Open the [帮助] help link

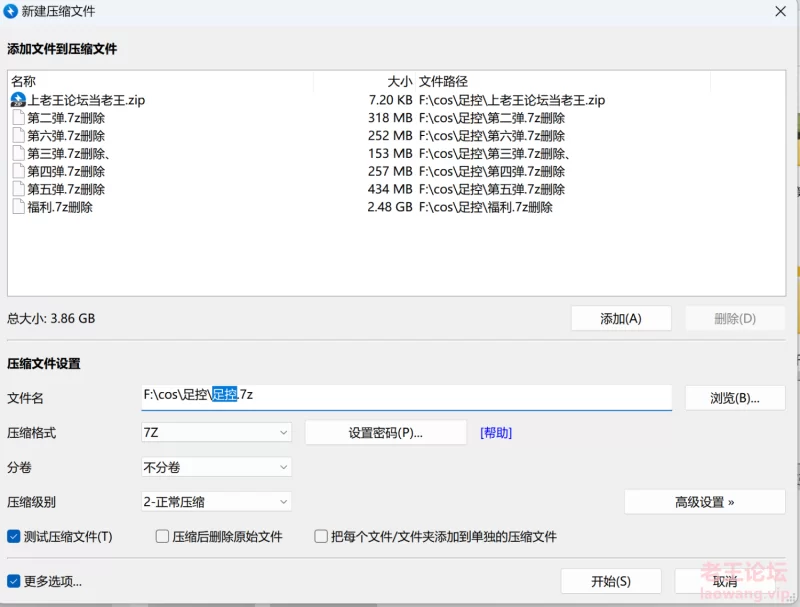(496, 433)
